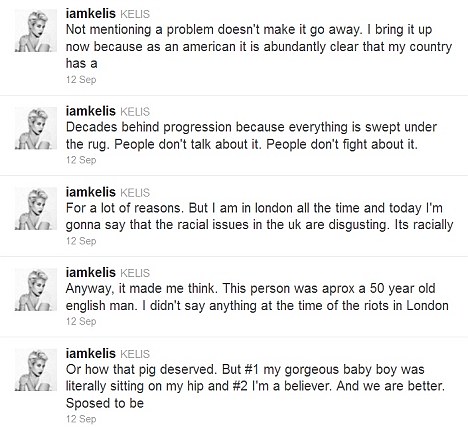Click iamkelis username above 'Anyway, it made me think'
The height and width of the screenshot is (427, 468).
[91, 272]
